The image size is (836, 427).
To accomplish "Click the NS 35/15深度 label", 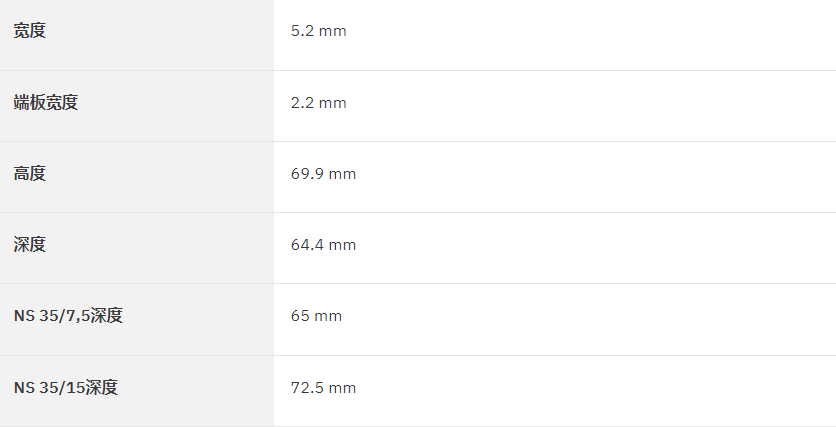I will point(66,387).
